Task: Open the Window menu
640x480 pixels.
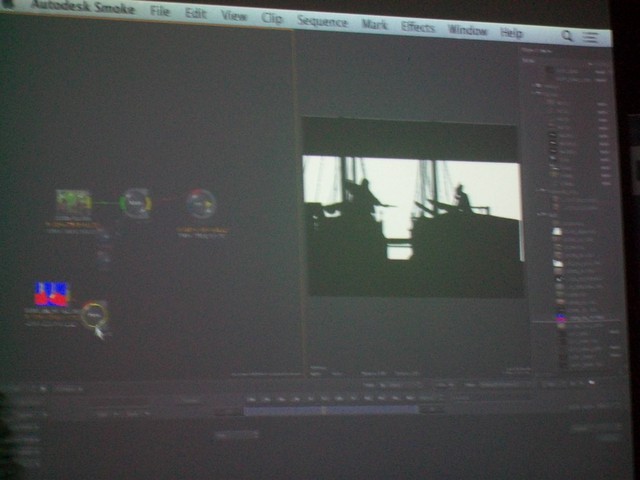Action: coord(467,30)
